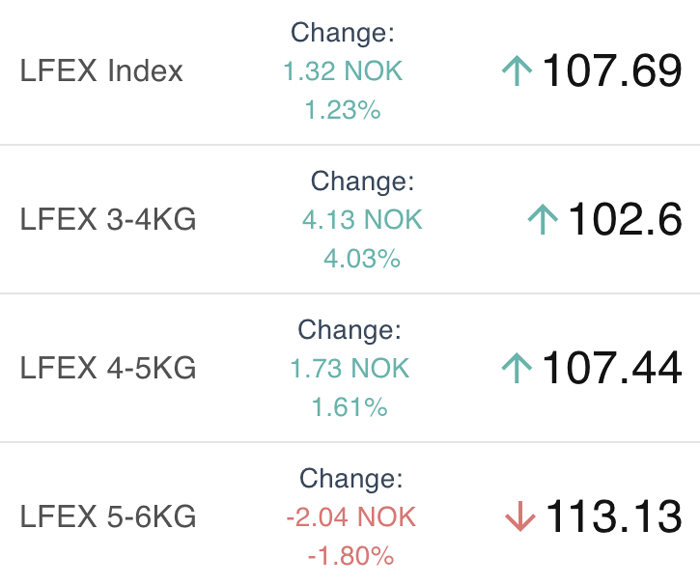This screenshot has width=700, height=585.
Task: Click the 1.61% change percentage
Action: click(350, 407)
